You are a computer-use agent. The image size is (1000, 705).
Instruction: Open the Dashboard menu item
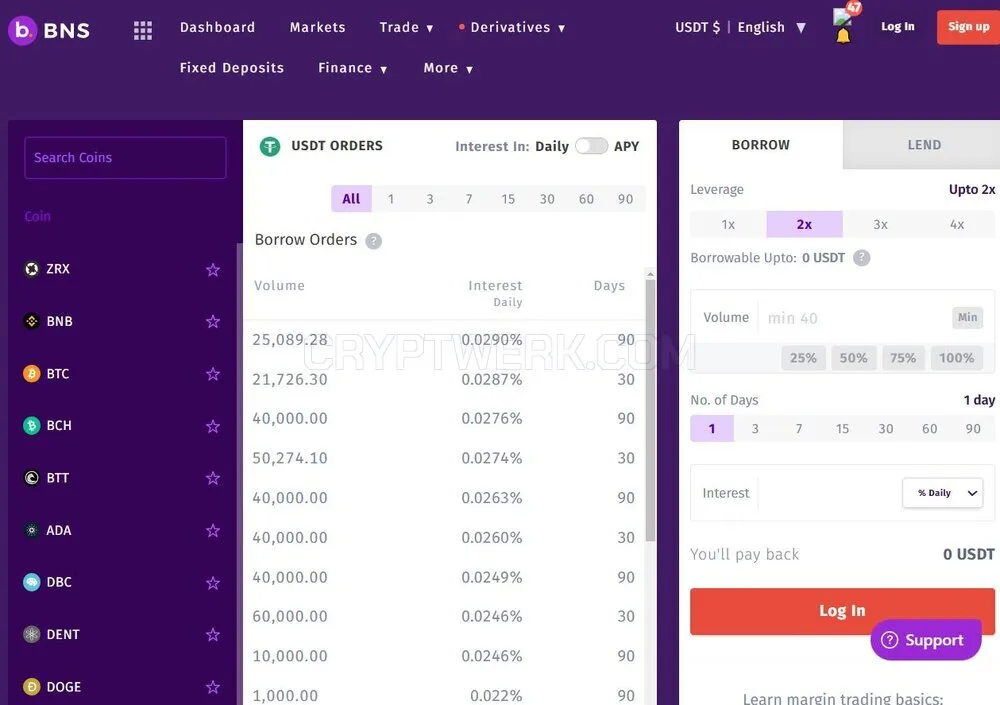coord(217,27)
